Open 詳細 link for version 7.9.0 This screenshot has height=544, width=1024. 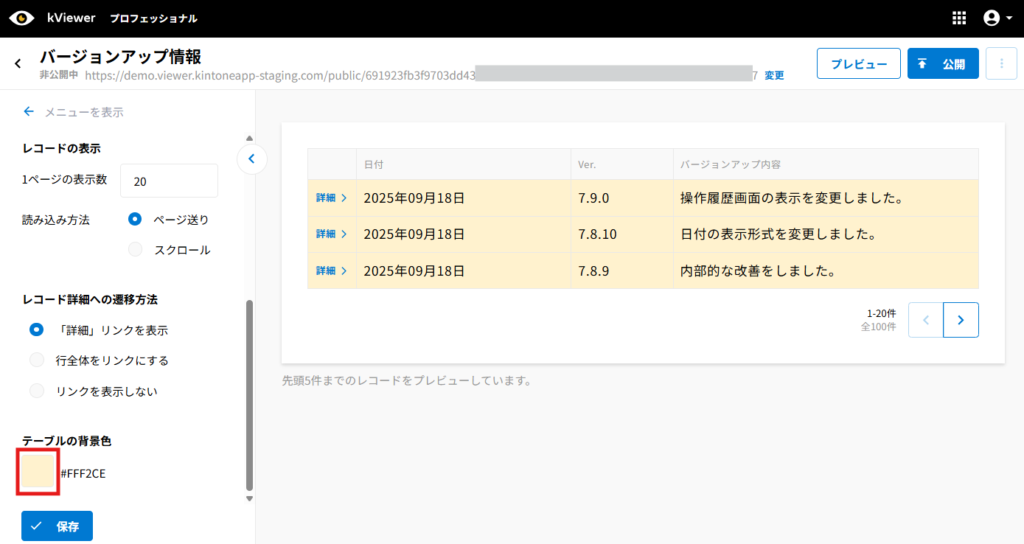331,198
